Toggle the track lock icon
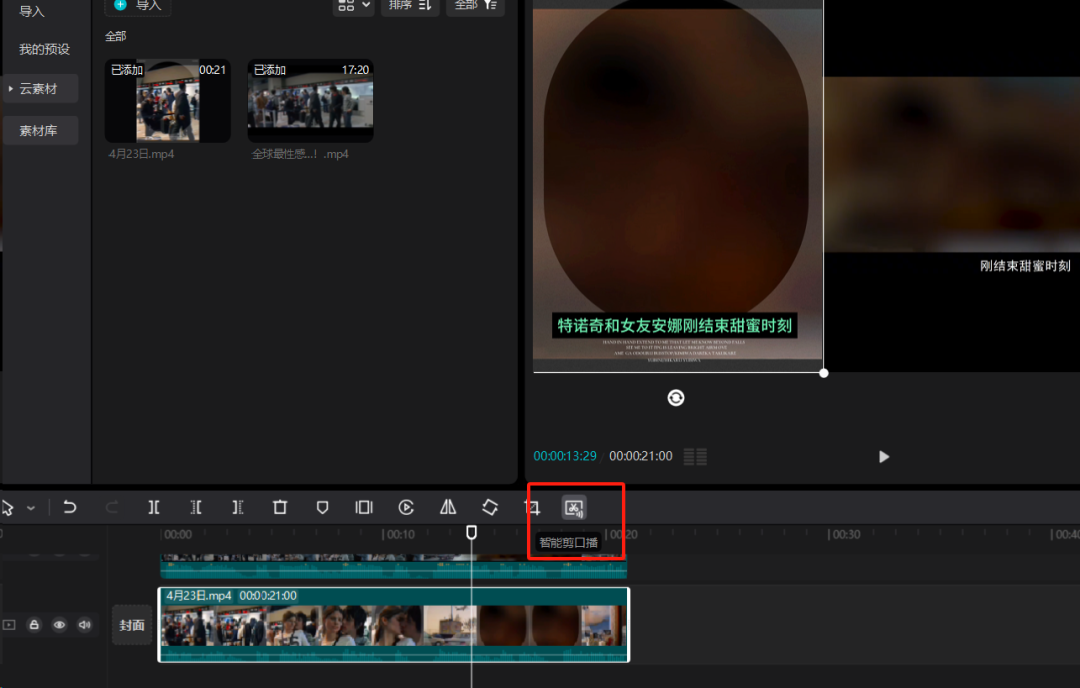The image size is (1080, 688). click(x=34, y=625)
